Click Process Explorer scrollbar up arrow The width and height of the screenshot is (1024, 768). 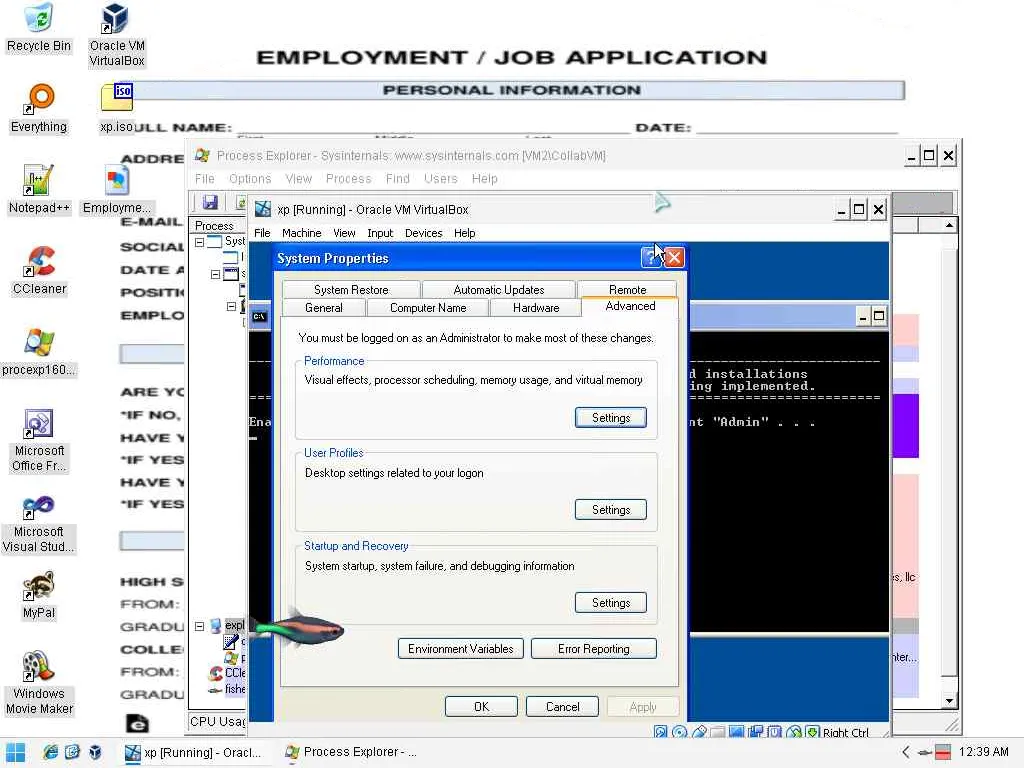click(x=949, y=225)
